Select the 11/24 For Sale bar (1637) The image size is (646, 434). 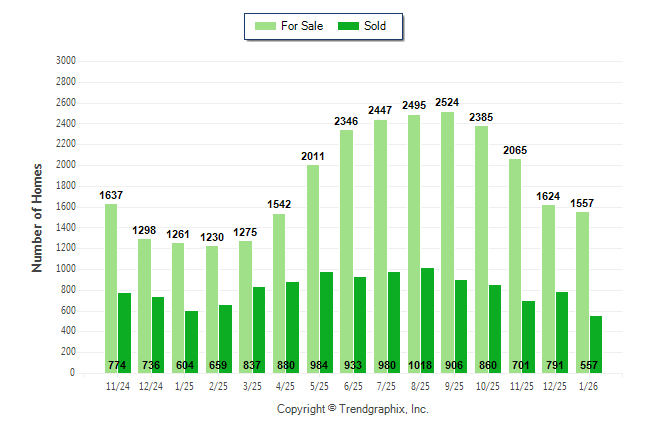point(111,288)
